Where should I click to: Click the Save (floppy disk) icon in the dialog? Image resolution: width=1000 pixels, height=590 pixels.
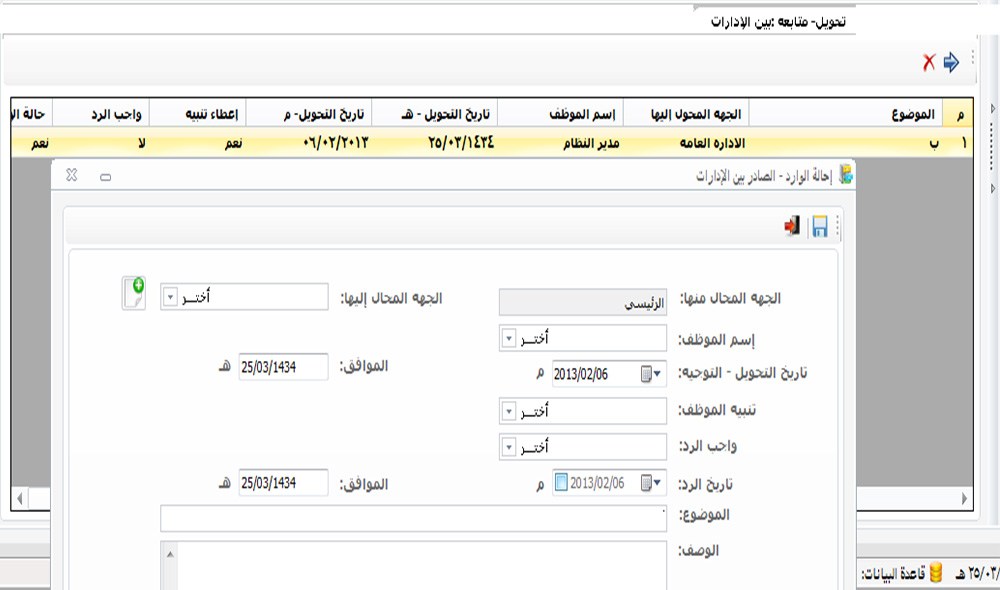click(x=819, y=227)
